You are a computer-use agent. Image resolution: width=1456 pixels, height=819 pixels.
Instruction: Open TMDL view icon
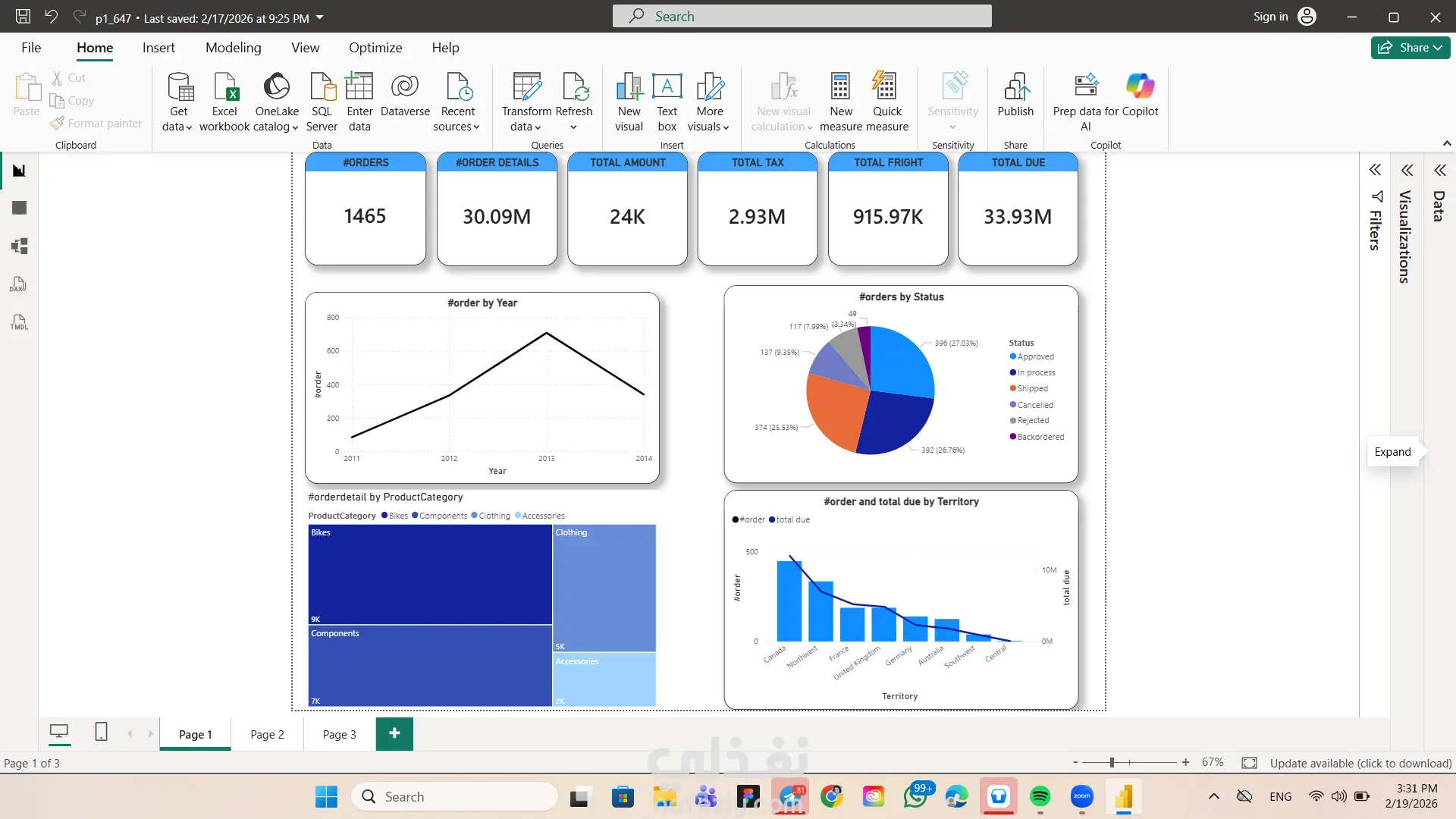point(19,322)
